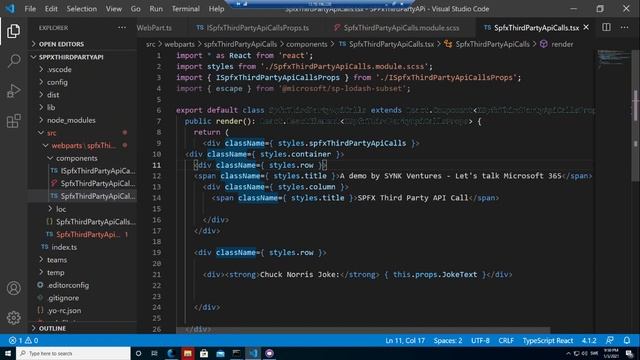Click the horizontal editor scrollbar

pos(363,330)
